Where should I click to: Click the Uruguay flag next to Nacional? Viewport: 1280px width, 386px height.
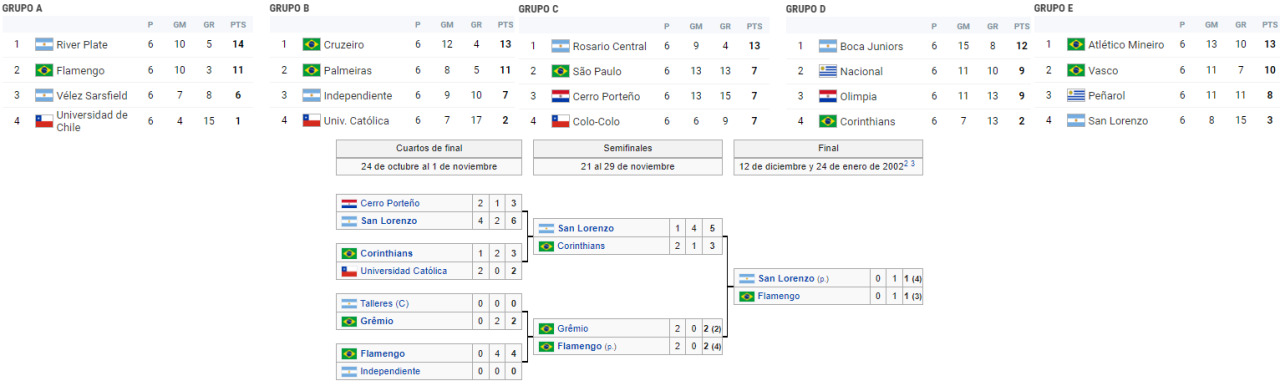827,71
